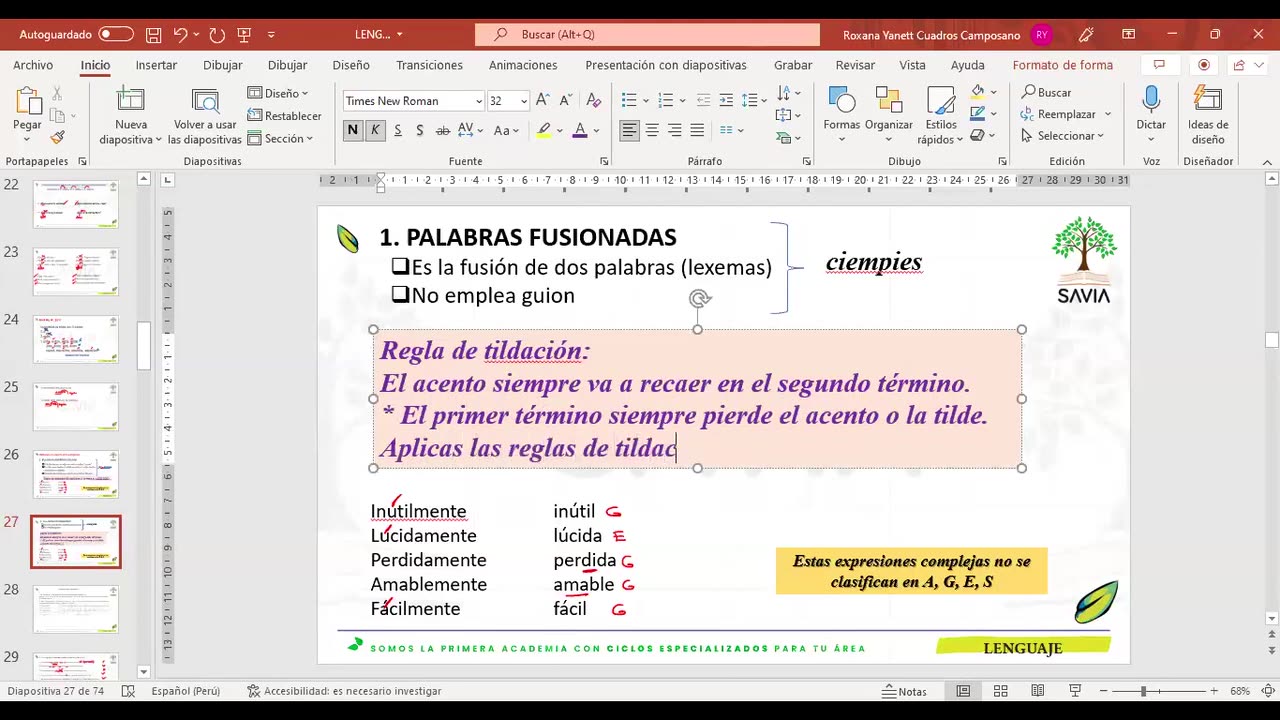Expand the Seleccionar dropdown
The width and height of the screenshot is (1280, 720).
[1062, 136]
